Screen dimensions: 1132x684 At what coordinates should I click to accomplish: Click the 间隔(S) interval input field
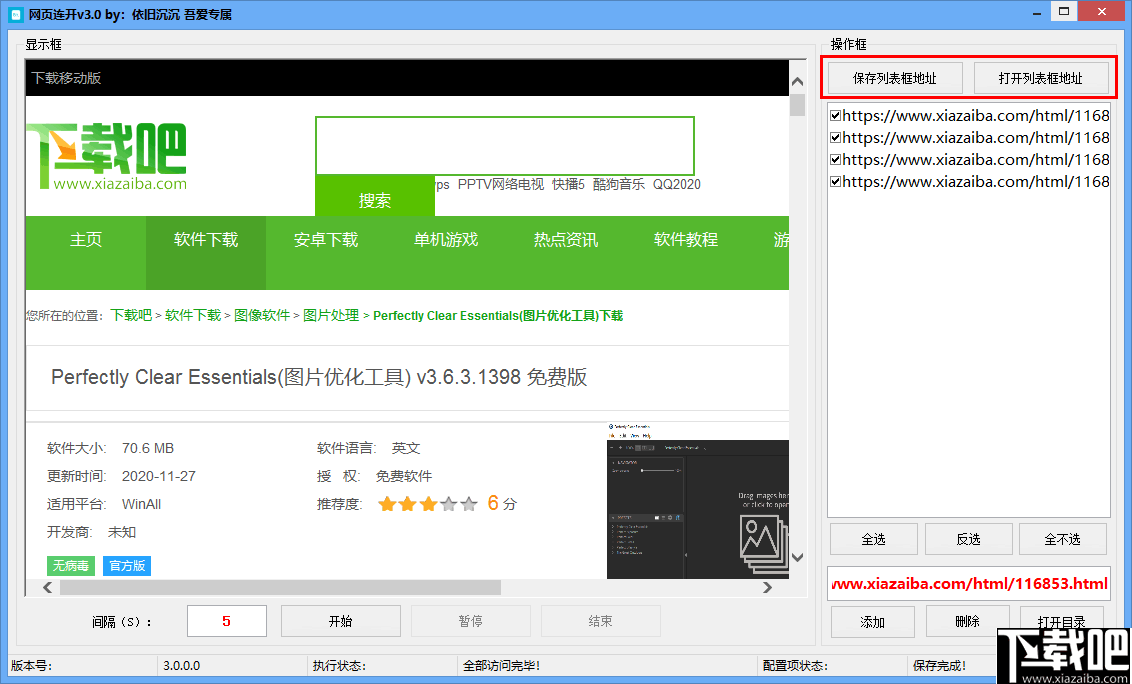point(226,620)
